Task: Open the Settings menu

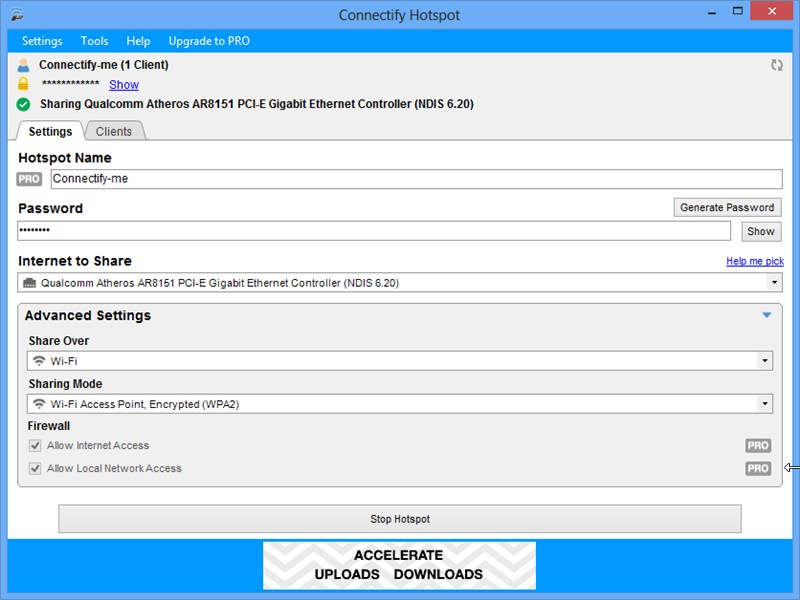Action: pos(42,41)
